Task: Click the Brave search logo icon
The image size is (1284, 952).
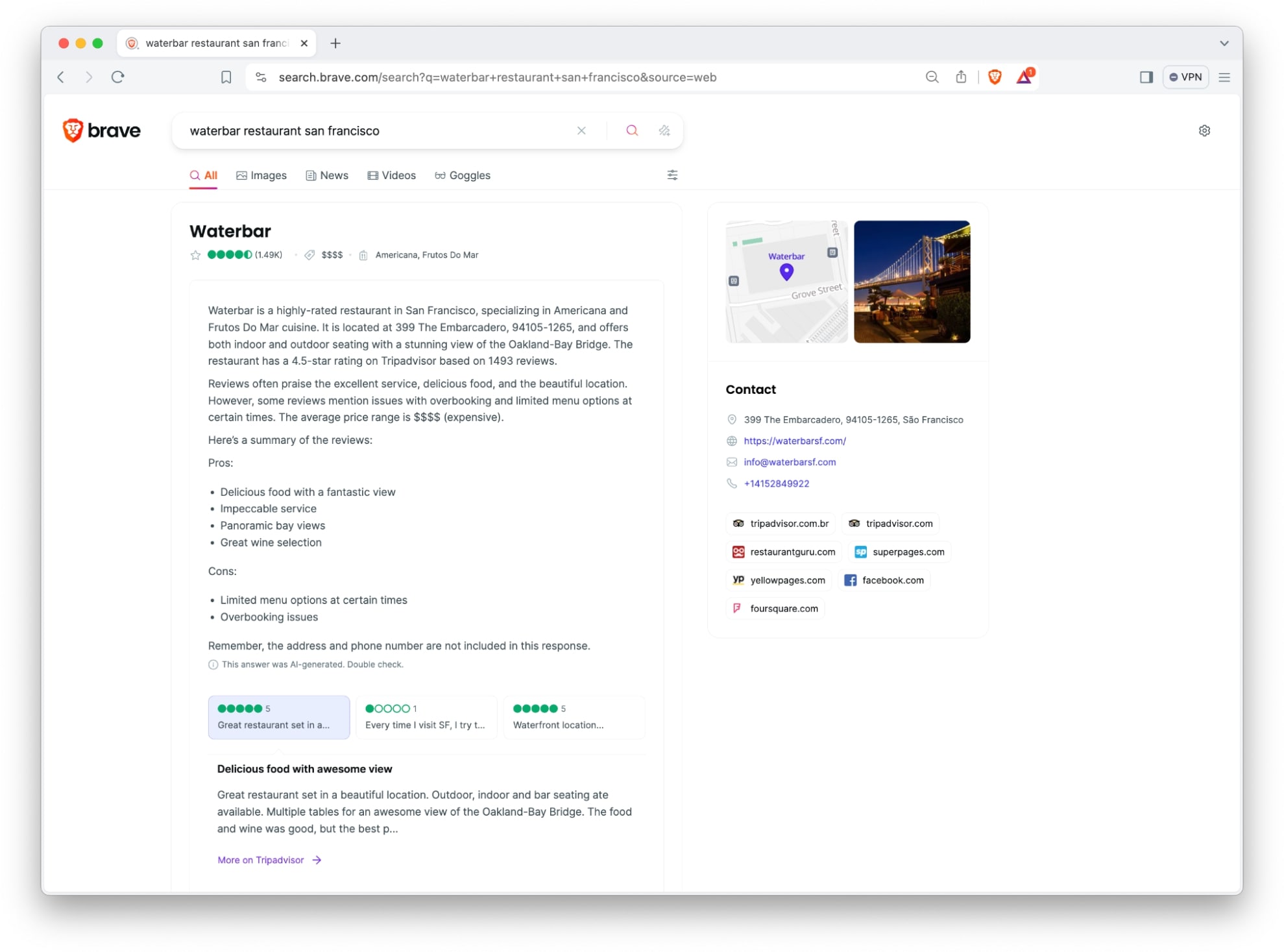Action: coord(75,130)
